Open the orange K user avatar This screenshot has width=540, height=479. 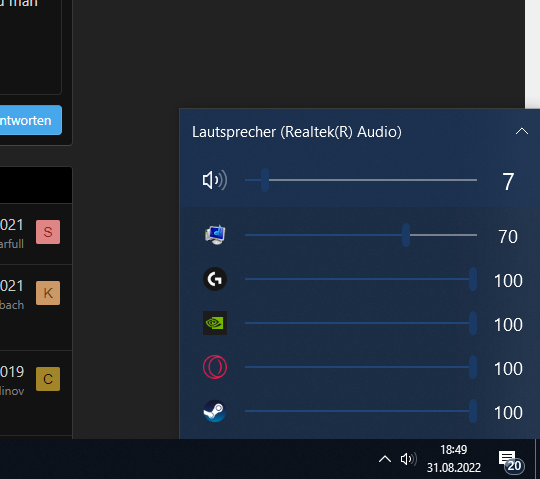pyautogui.click(x=48, y=293)
